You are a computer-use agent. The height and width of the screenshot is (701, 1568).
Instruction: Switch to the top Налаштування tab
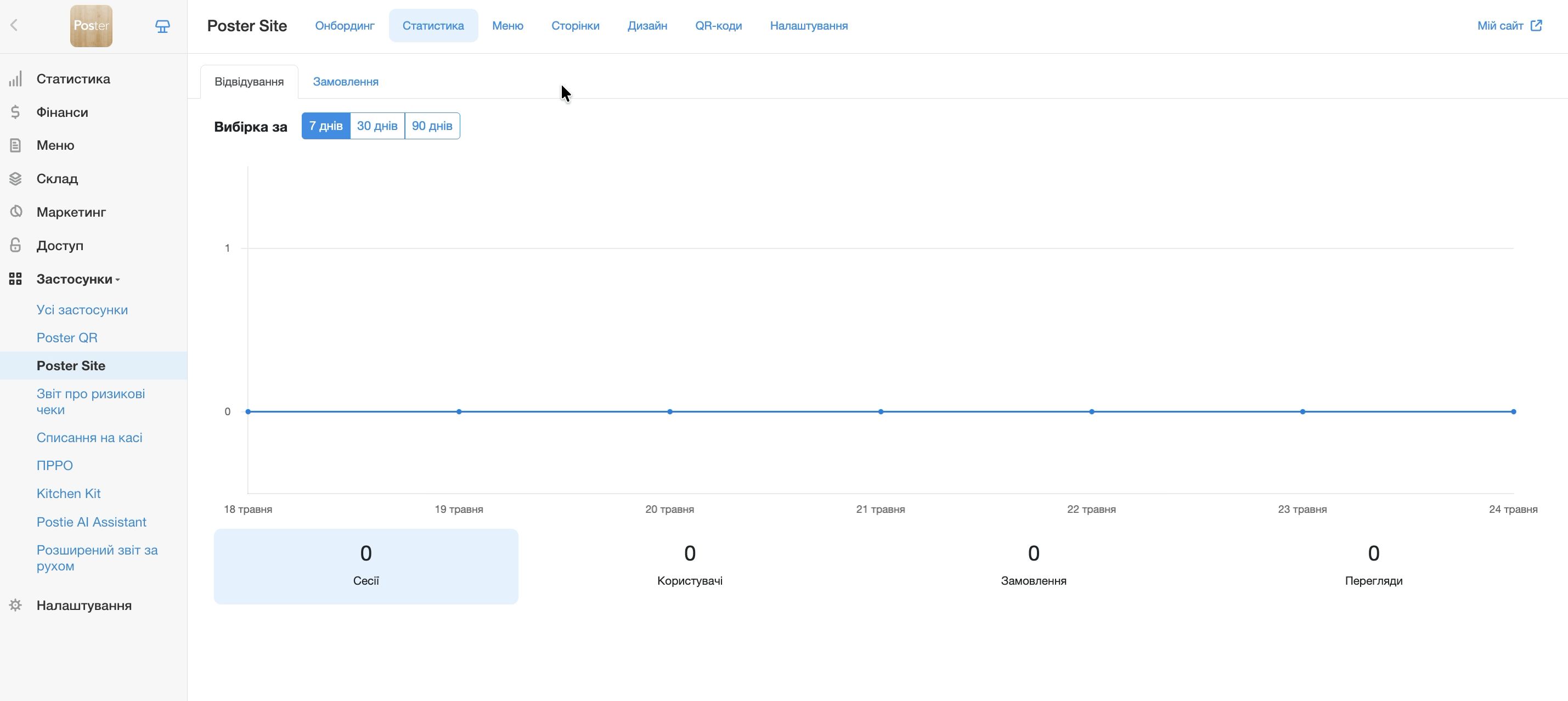[x=808, y=26]
